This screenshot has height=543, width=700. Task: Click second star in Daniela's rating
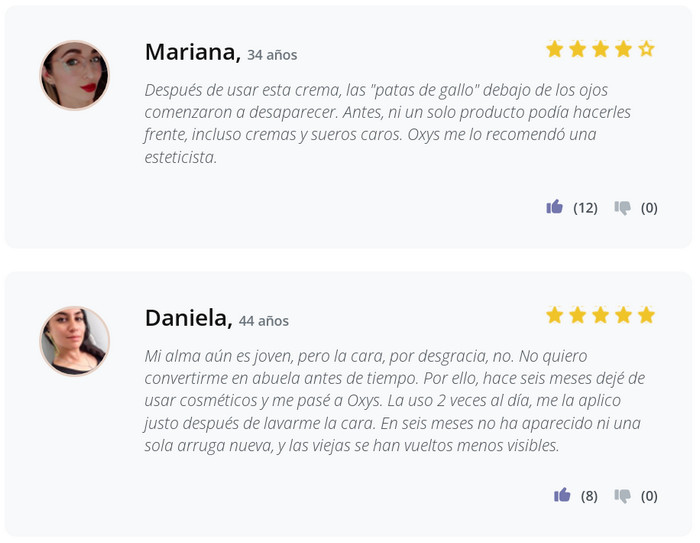point(577,315)
